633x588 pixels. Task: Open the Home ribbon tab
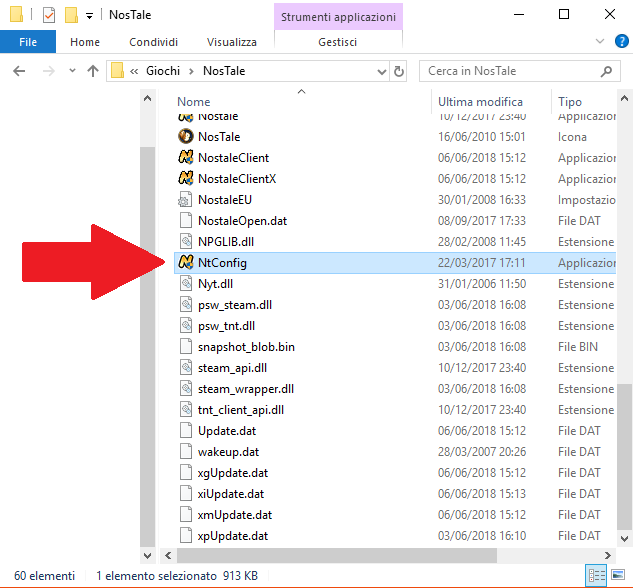tap(85, 42)
